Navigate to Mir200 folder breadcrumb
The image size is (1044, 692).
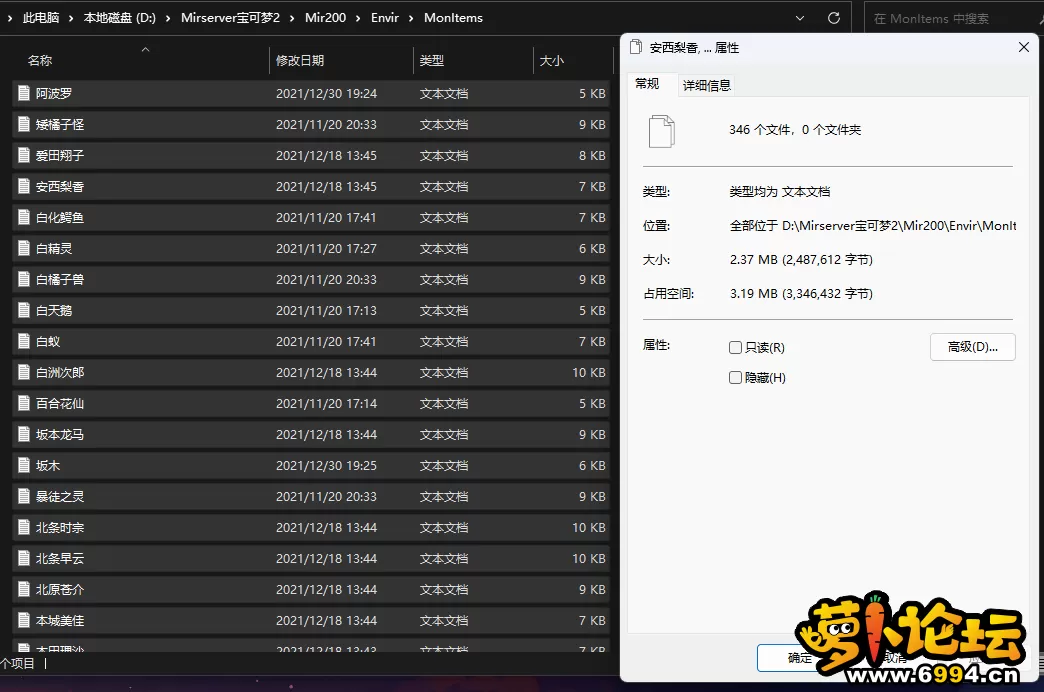[325, 18]
